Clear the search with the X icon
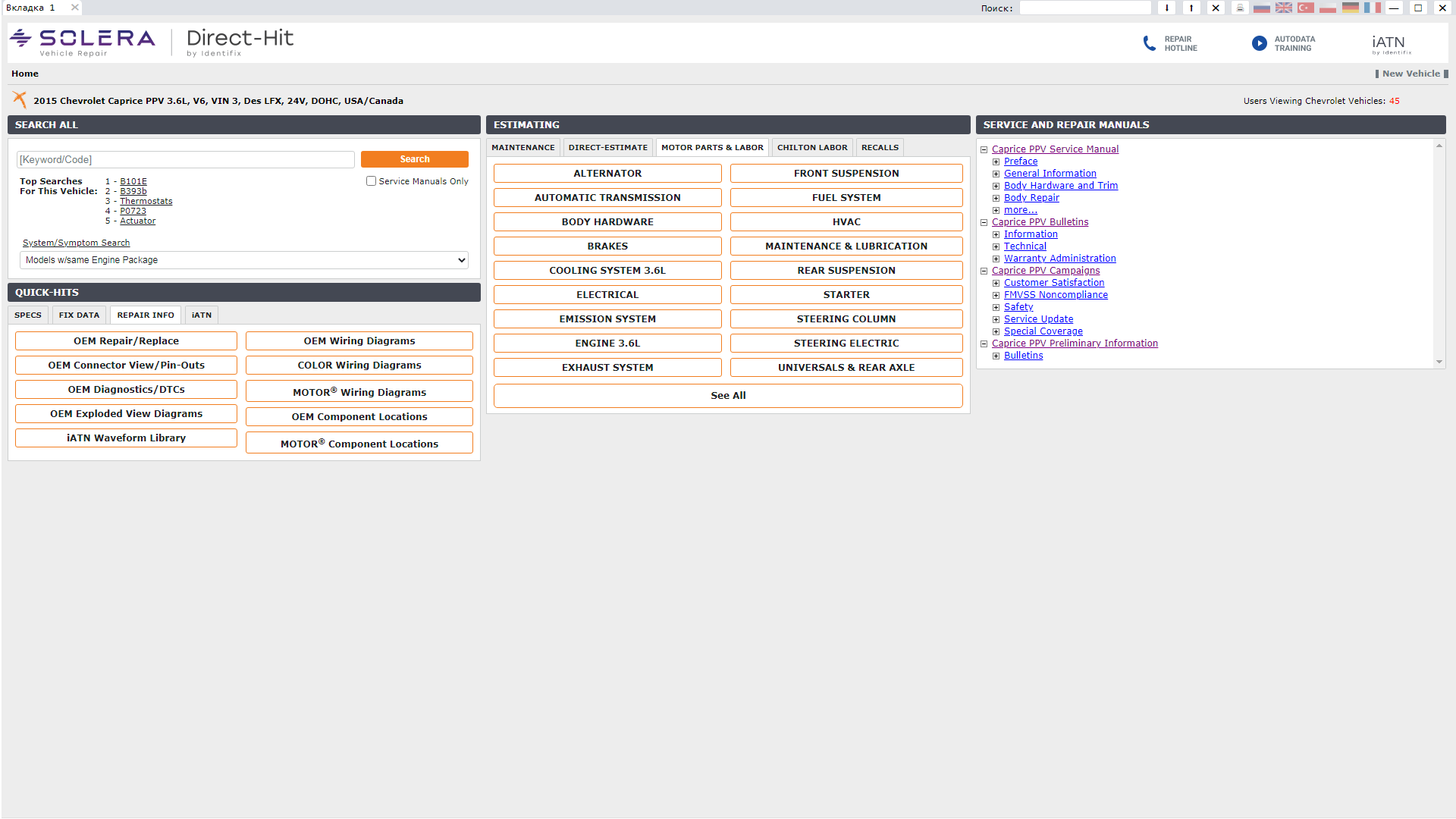 pyautogui.click(x=1216, y=8)
